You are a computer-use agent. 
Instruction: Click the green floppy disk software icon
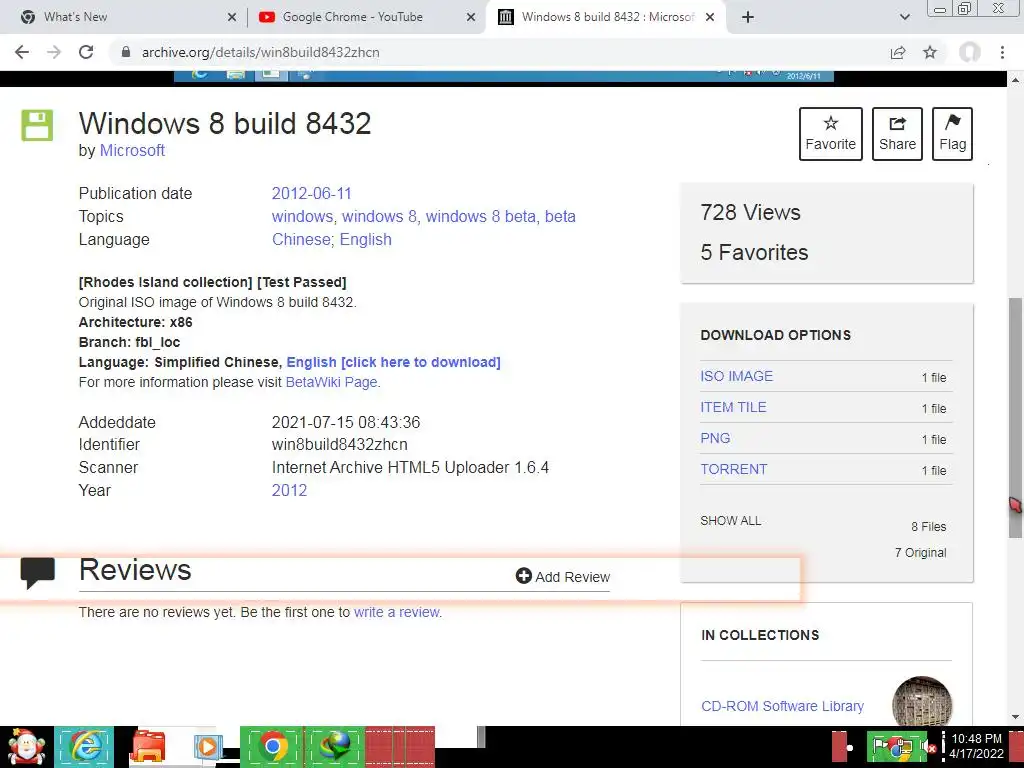pyautogui.click(x=37, y=125)
